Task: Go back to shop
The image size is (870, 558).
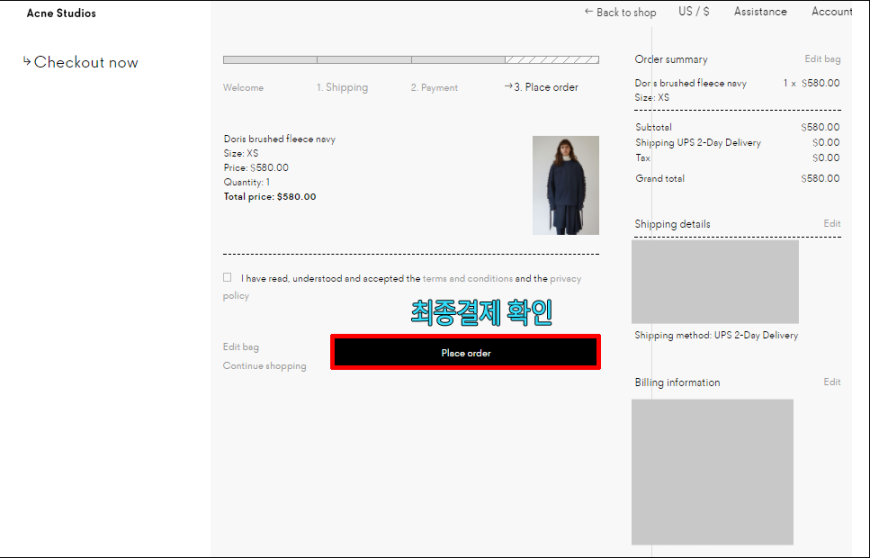Action: click(x=620, y=12)
